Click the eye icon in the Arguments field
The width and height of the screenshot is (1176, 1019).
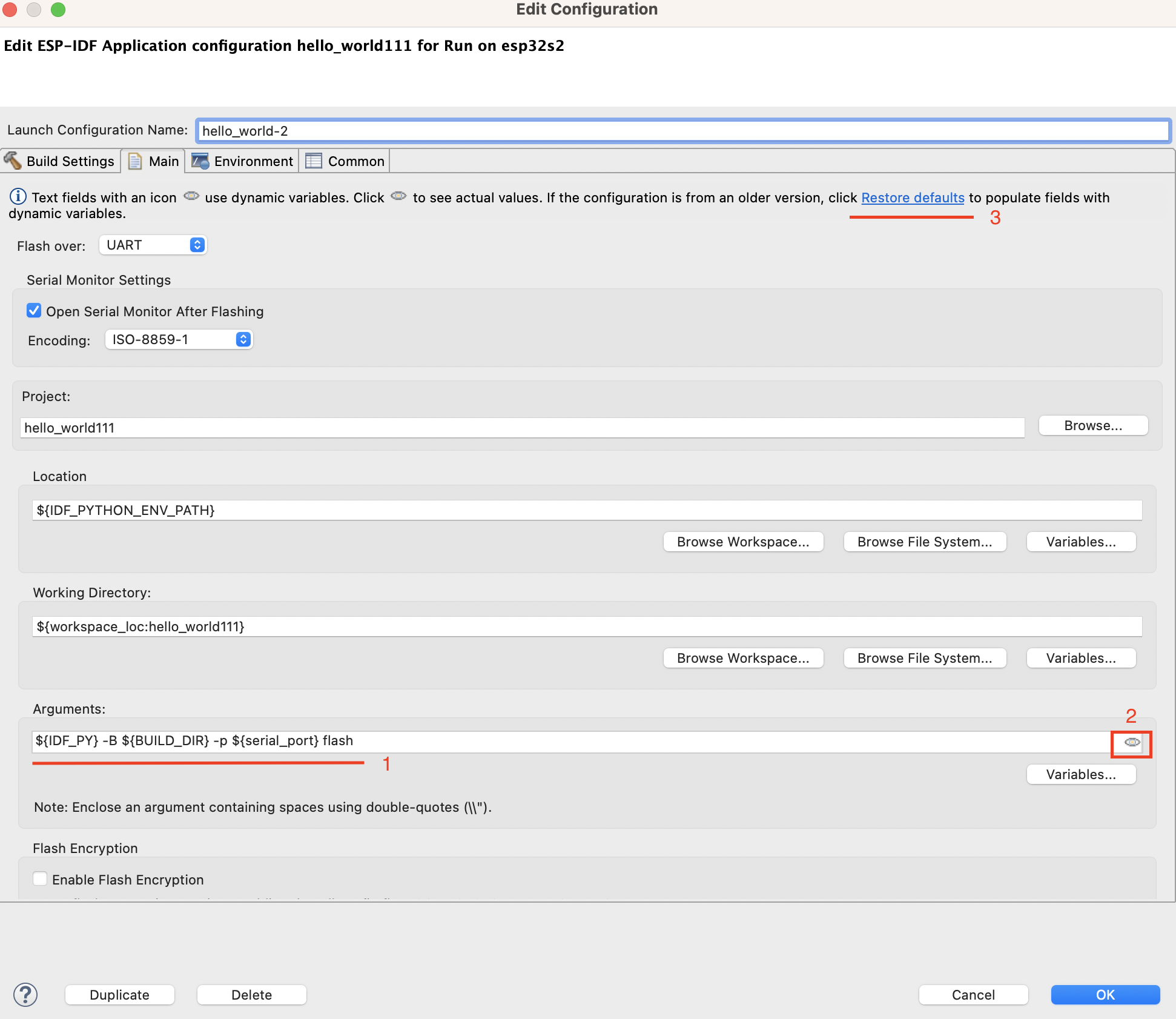click(1131, 742)
